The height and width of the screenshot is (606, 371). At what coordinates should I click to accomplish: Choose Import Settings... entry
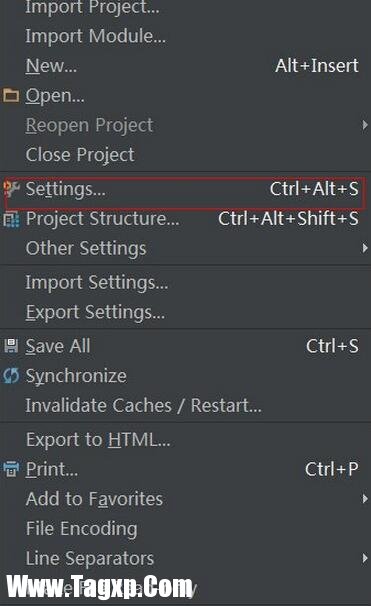point(186,283)
